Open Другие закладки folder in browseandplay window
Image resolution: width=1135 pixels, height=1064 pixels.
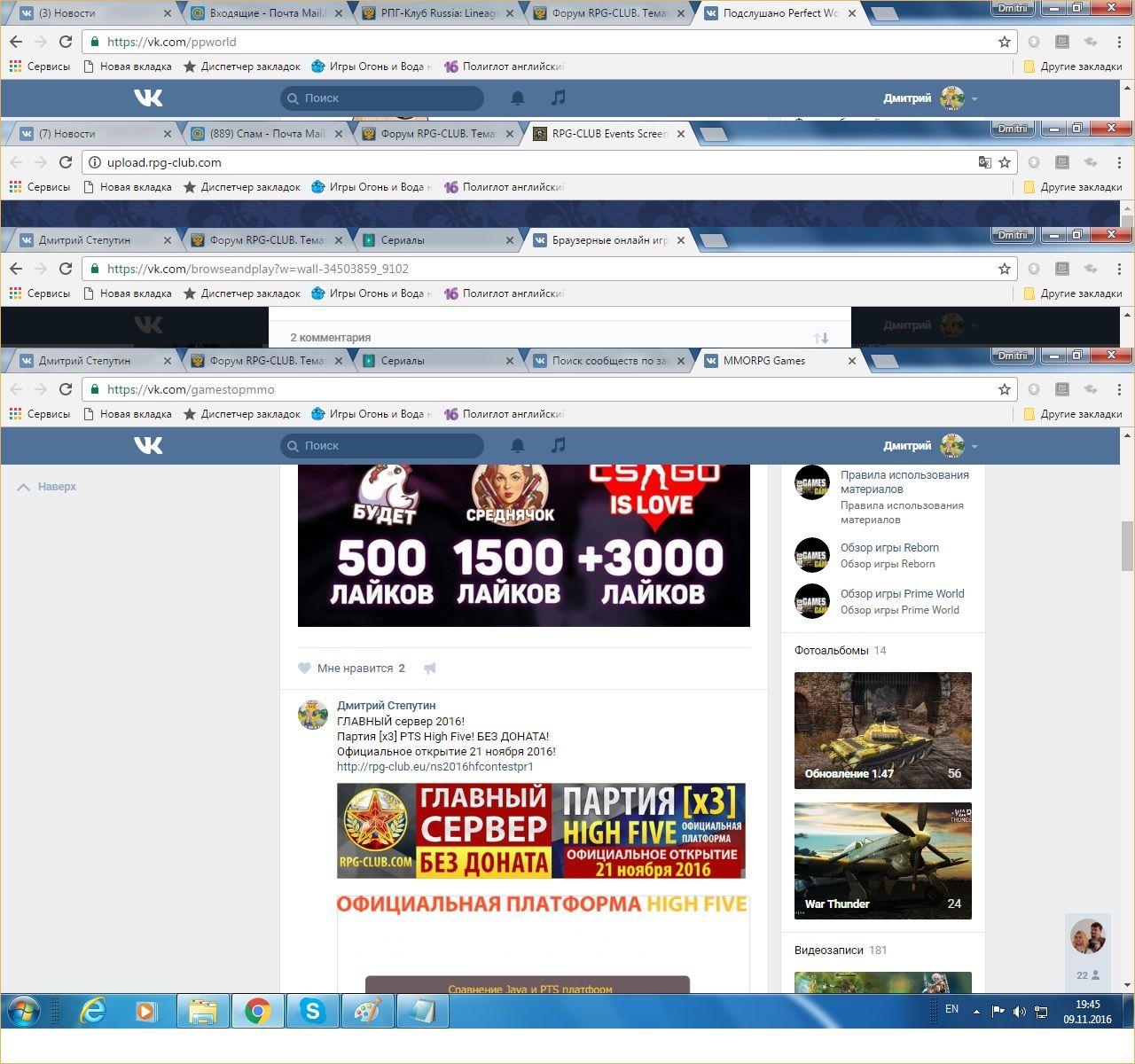point(1073,293)
